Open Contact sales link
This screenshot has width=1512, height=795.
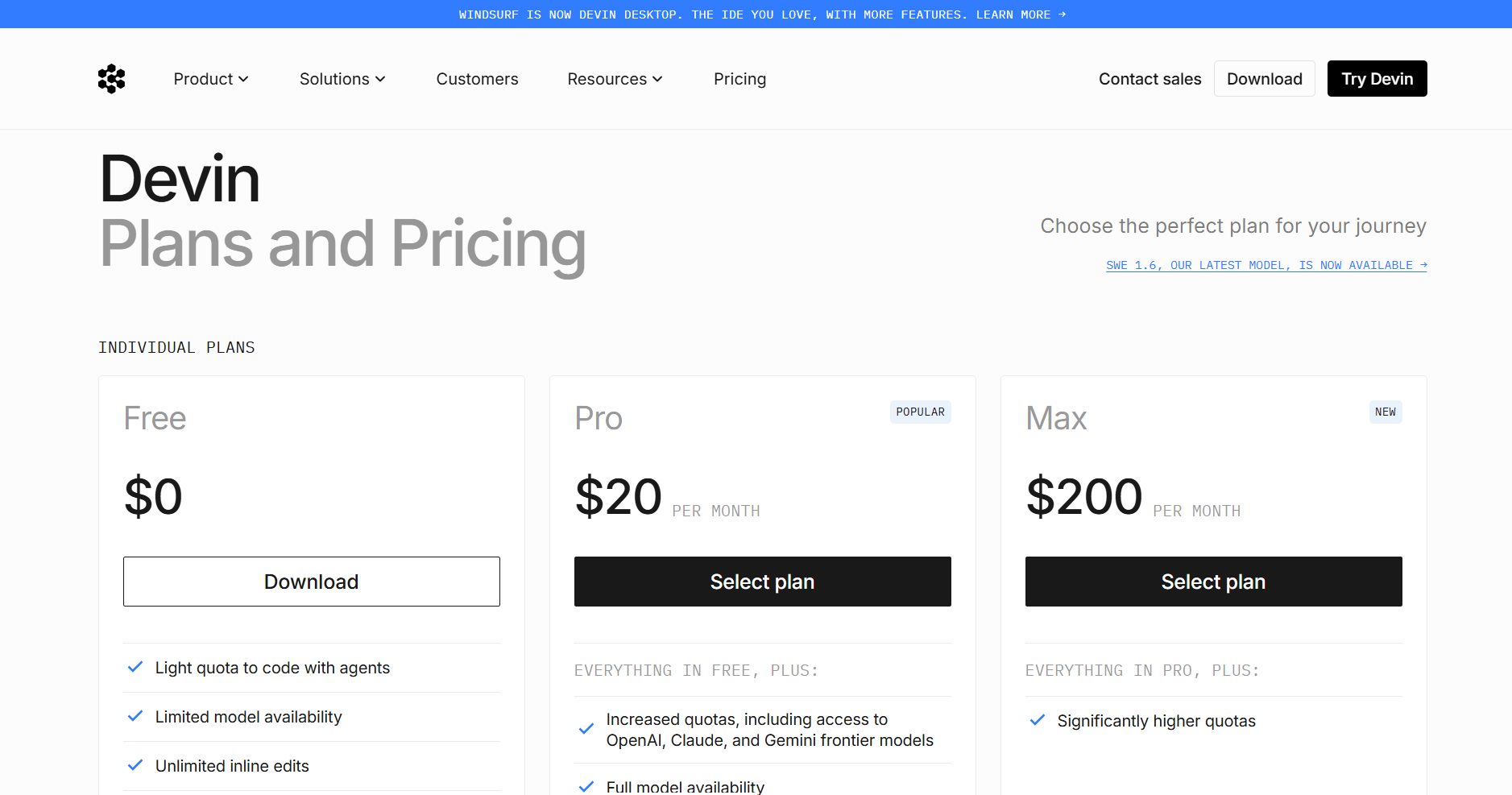click(x=1150, y=79)
